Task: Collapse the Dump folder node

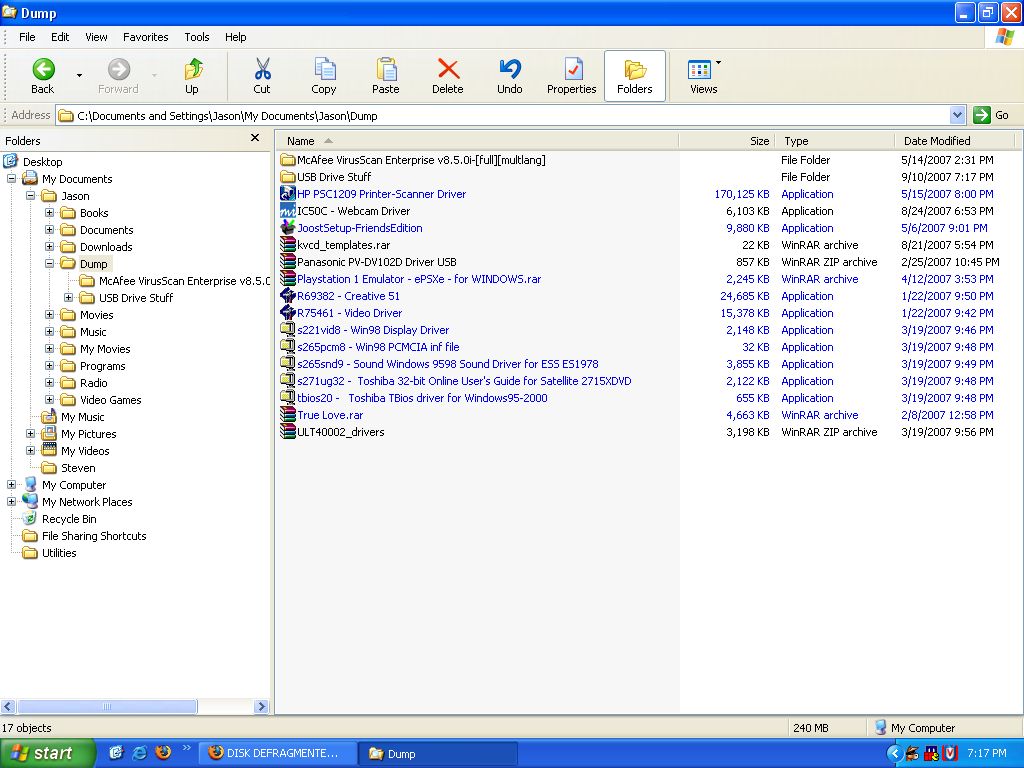Action: click(x=49, y=263)
